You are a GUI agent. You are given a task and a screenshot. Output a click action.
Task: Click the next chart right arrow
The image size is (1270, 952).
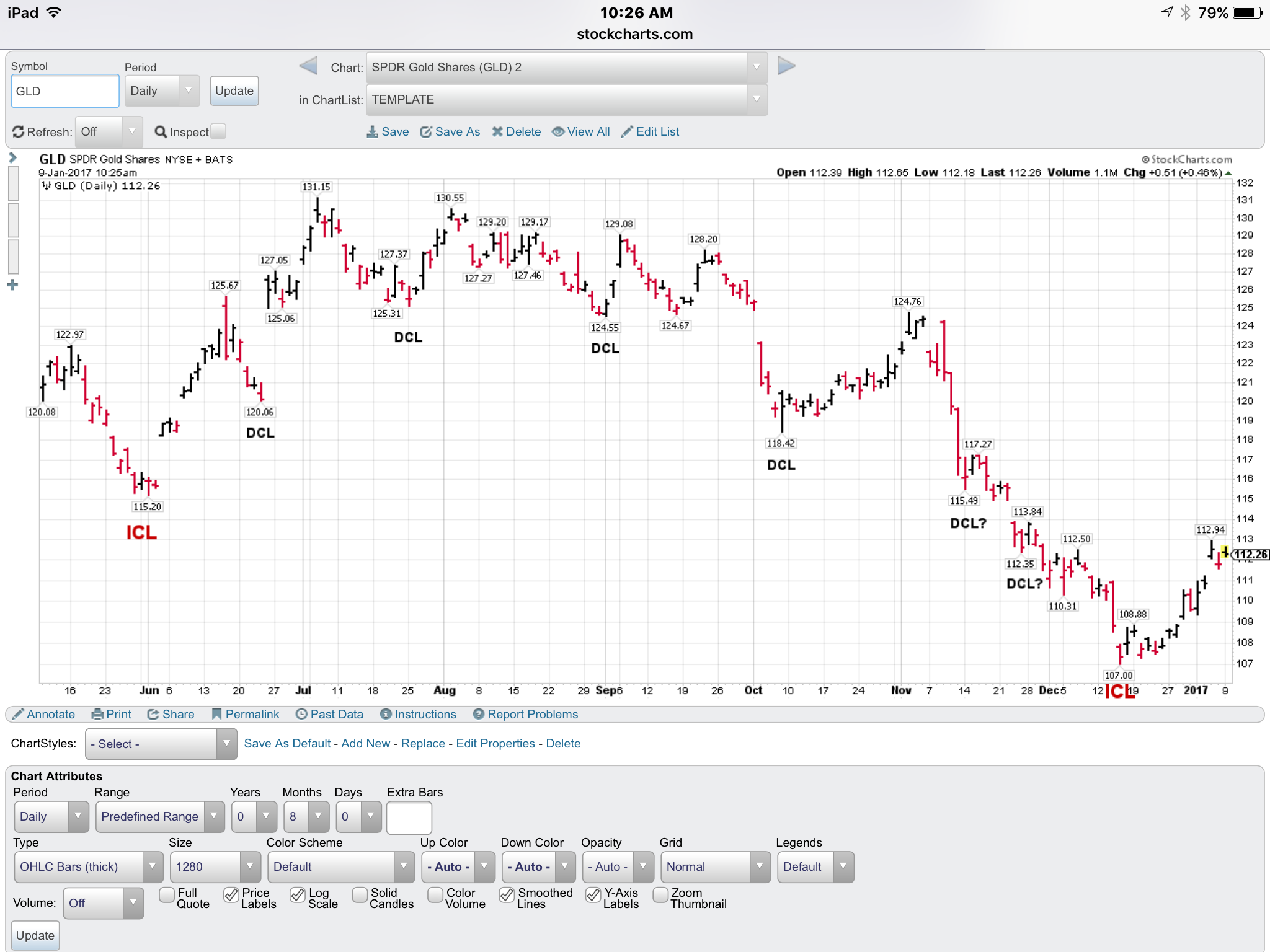coord(786,66)
